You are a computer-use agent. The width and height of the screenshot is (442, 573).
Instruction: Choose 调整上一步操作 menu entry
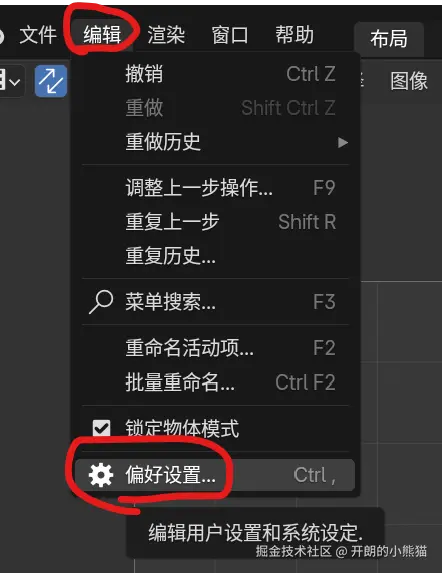(x=215, y=188)
